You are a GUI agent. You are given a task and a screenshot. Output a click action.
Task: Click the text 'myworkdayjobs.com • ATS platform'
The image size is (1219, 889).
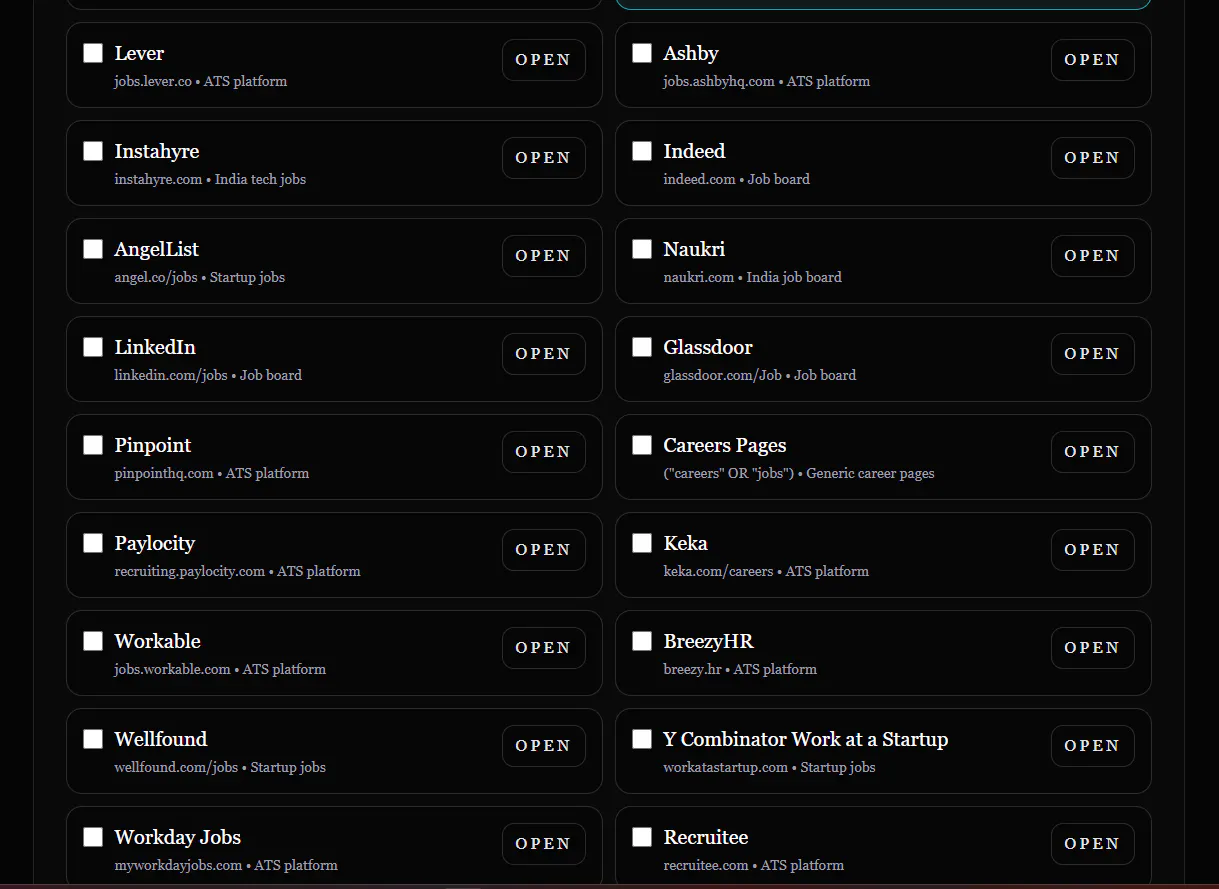[x=226, y=865]
